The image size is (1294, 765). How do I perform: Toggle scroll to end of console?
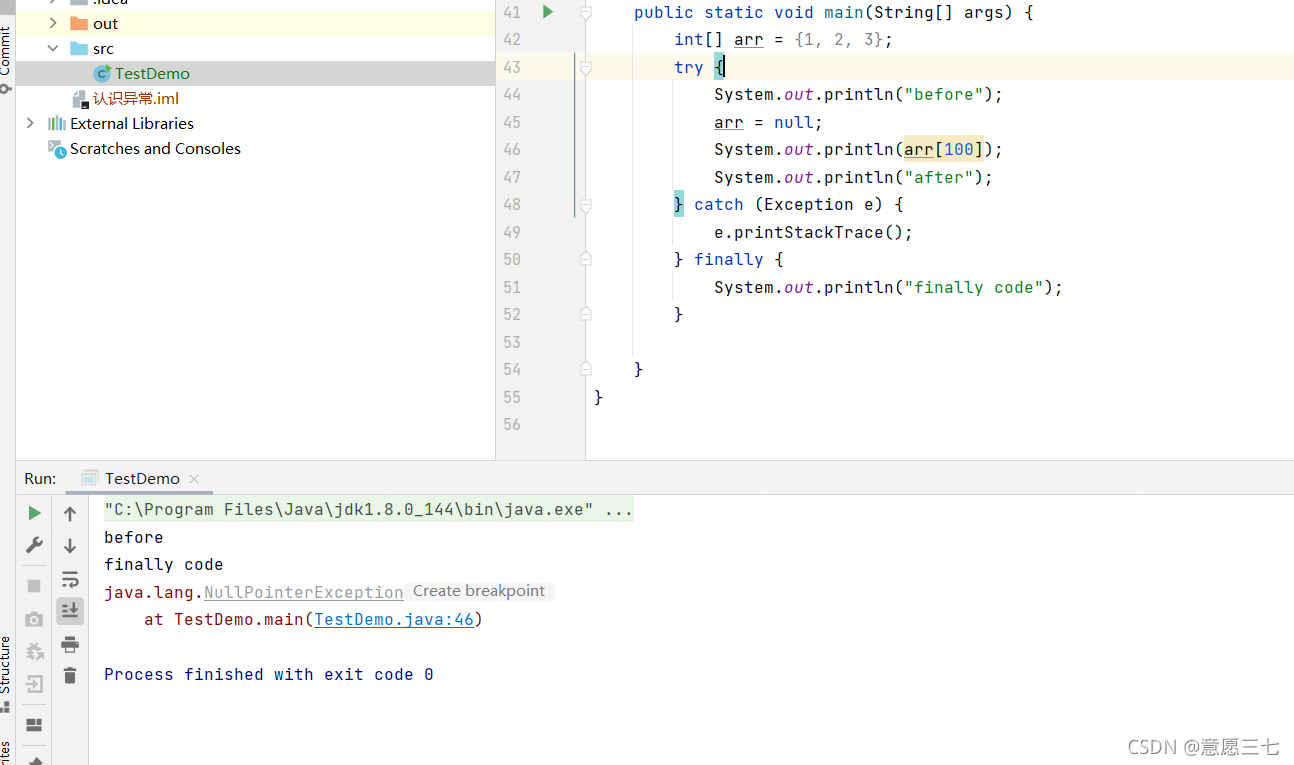pyautogui.click(x=70, y=611)
